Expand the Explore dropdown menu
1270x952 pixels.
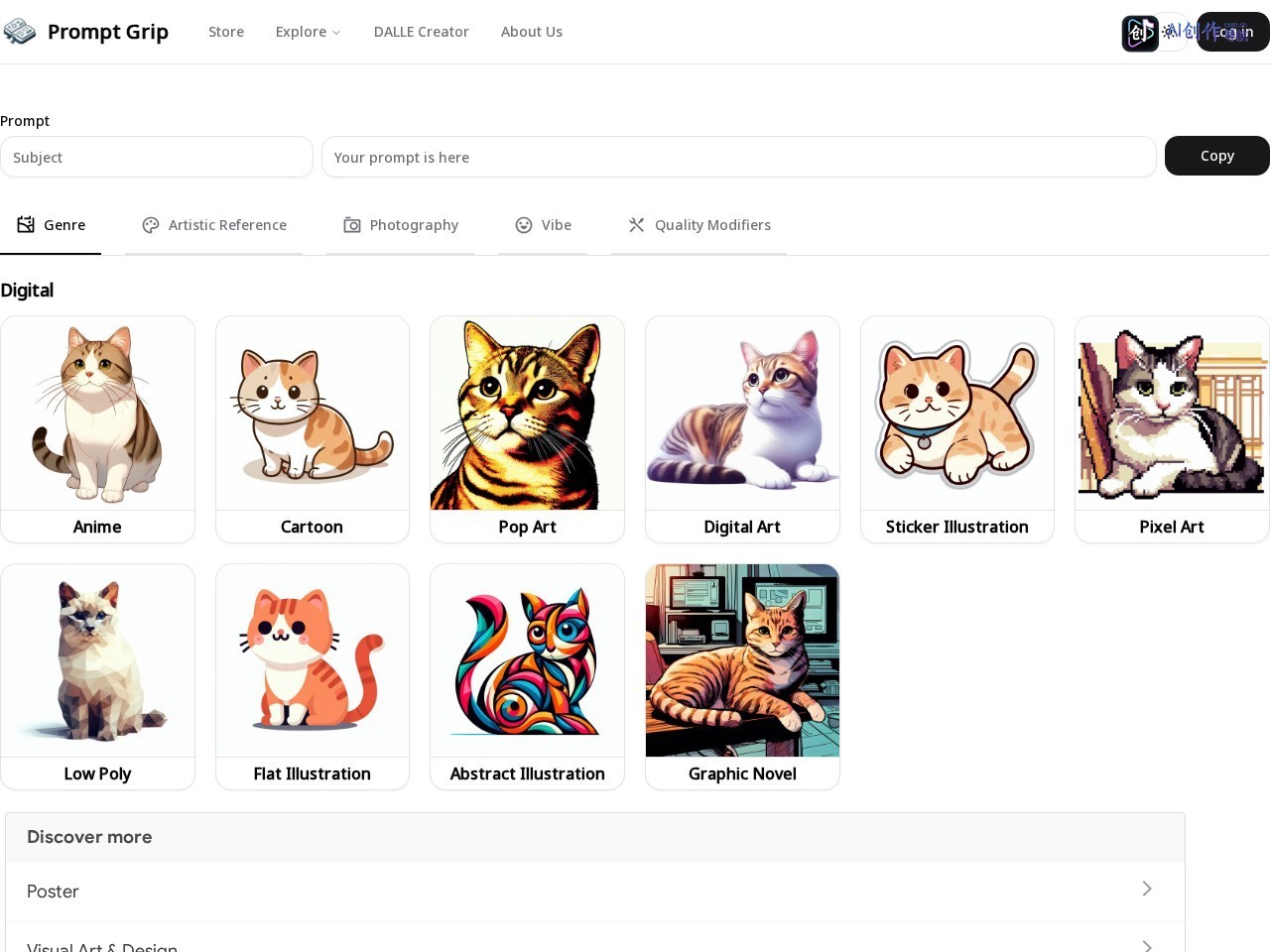click(308, 32)
